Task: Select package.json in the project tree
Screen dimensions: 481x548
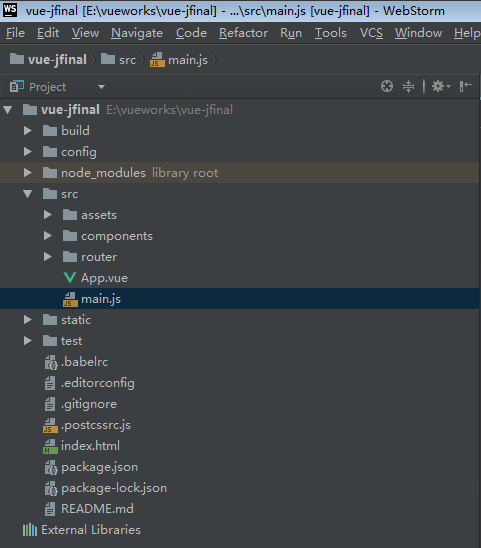Action: pyautogui.click(x=99, y=467)
